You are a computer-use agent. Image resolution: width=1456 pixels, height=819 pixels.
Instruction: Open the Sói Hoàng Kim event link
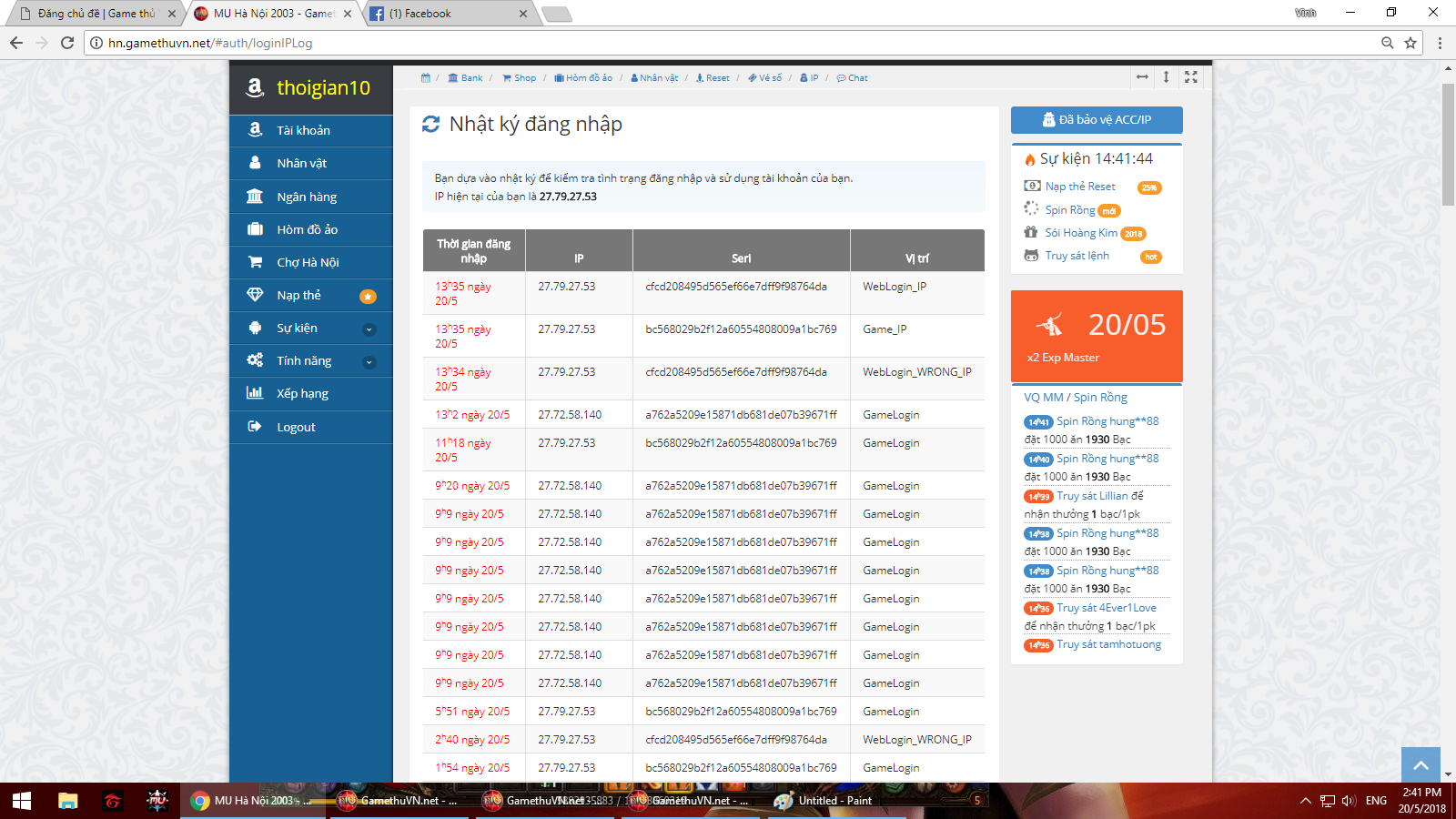click(1080, 233)
